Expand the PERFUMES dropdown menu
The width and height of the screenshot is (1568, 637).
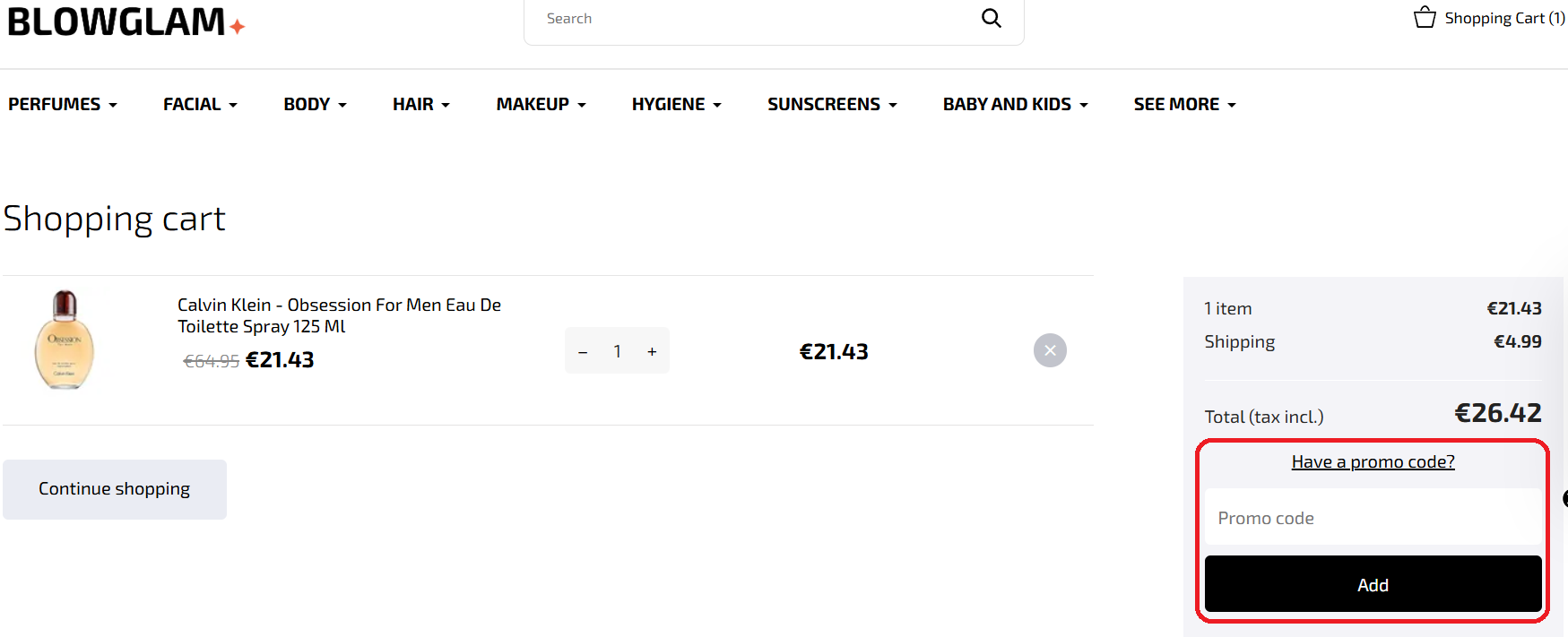[x=63, y=104]
